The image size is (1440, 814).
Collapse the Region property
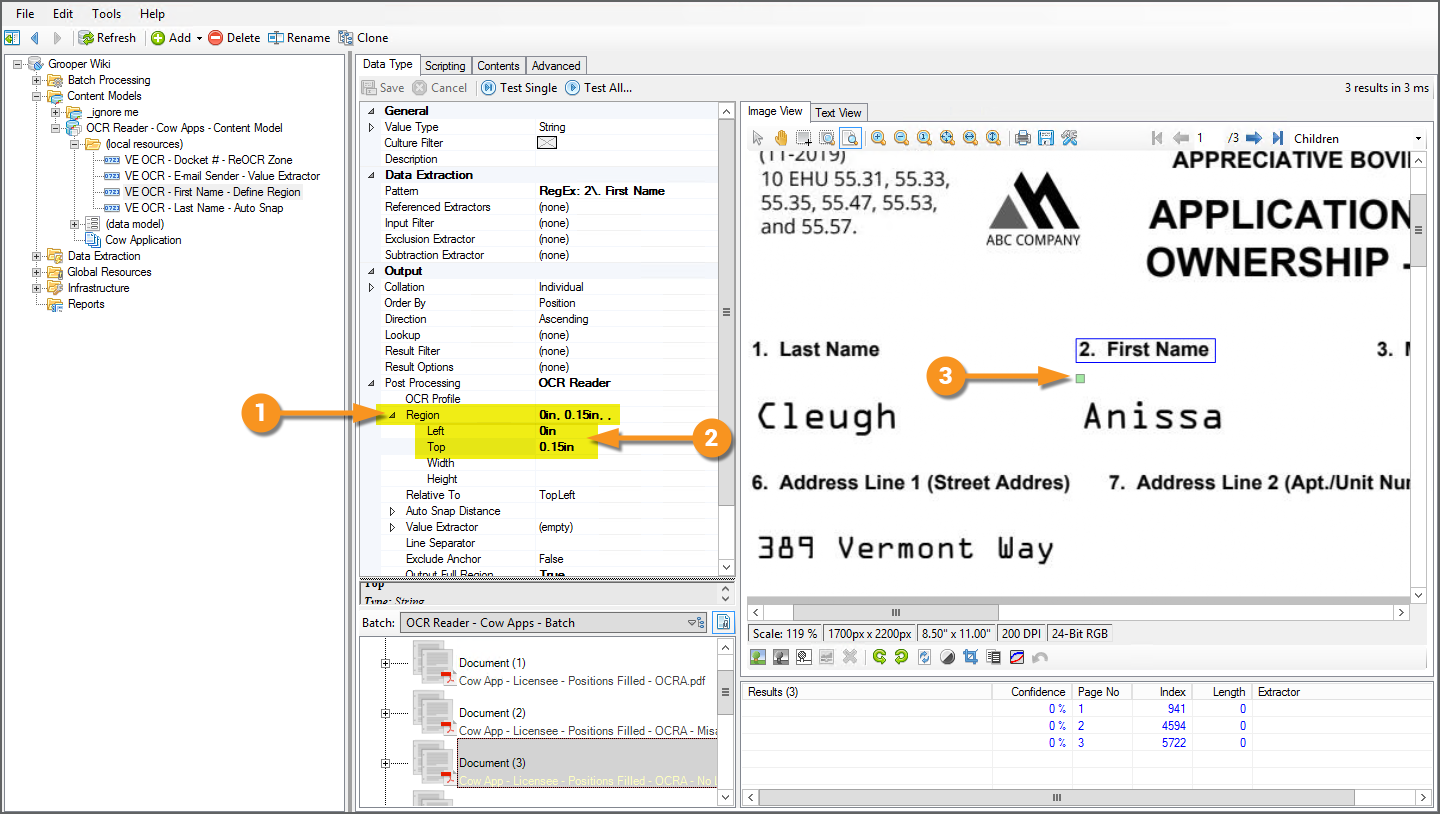[x=392, y=415]
